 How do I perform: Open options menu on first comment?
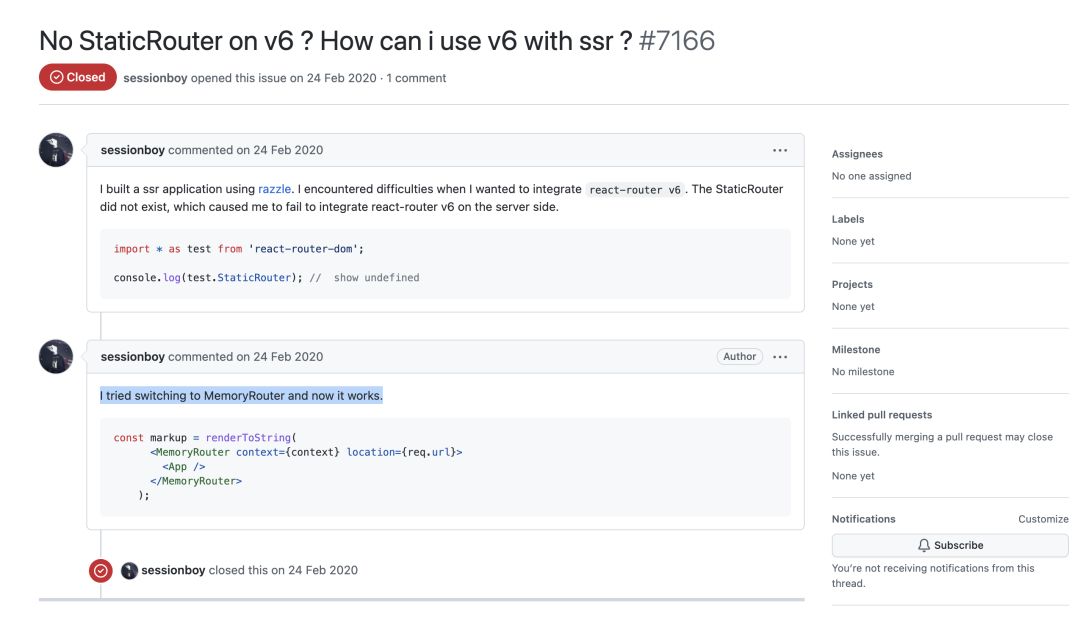(780, 150)
